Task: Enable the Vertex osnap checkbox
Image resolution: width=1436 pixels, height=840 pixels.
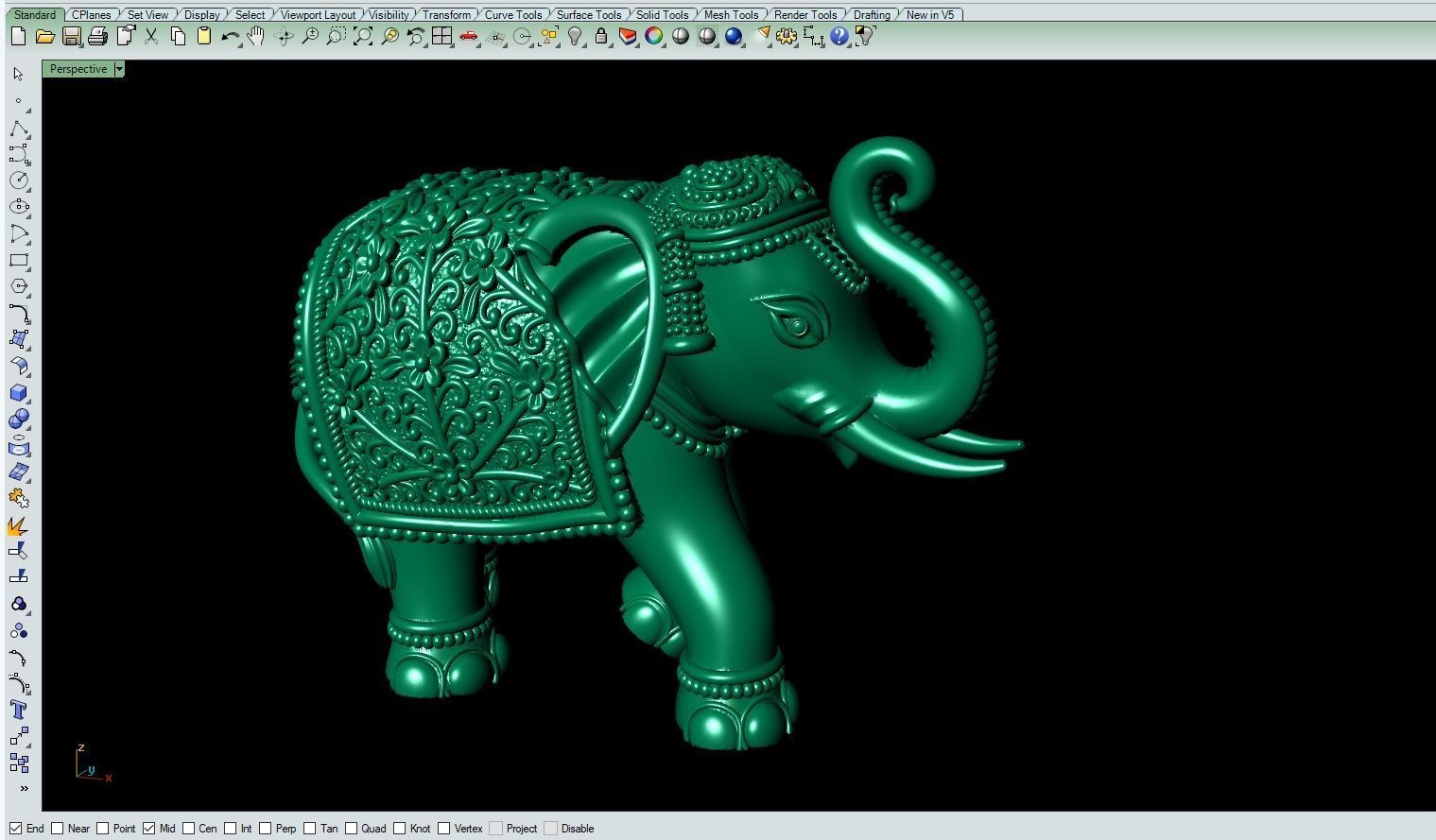Action: click(443, 829)
